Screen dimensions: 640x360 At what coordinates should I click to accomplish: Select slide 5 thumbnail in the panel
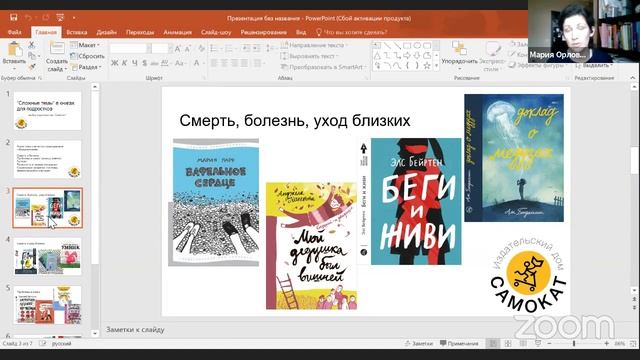(x=47, y=305)
